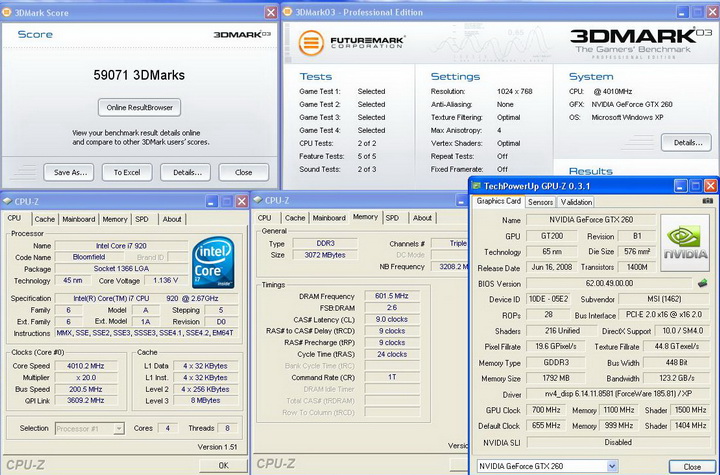Click the Memory CPU-Z window title icon
Viewport: 720px width, 475px height.
click(x=258, y=200)
